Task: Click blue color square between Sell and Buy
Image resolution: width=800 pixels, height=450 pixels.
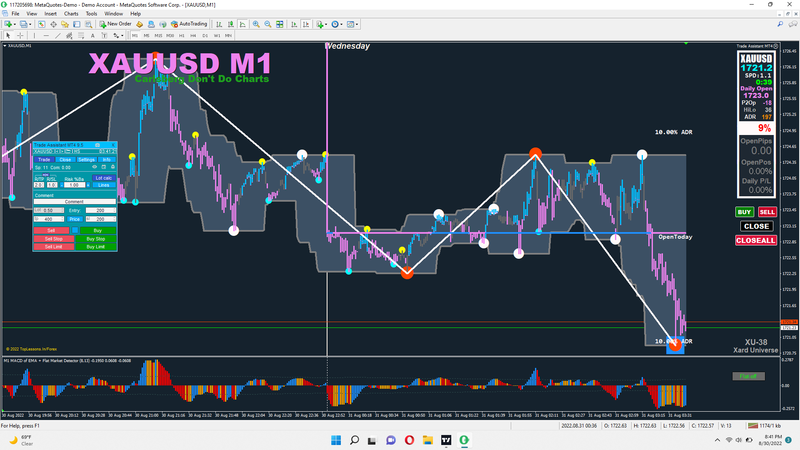Action: pos(75,230)
